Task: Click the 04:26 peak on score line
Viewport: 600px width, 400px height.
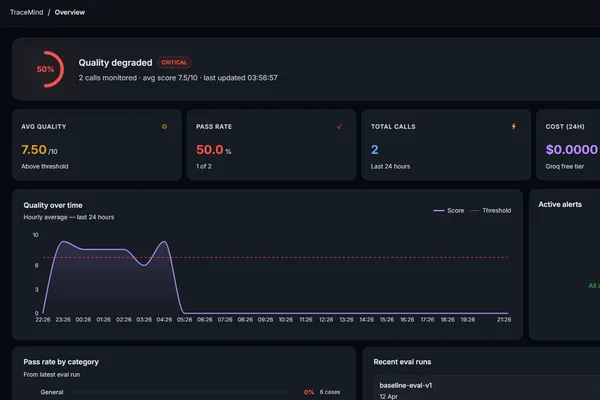Action: [164, 242]
